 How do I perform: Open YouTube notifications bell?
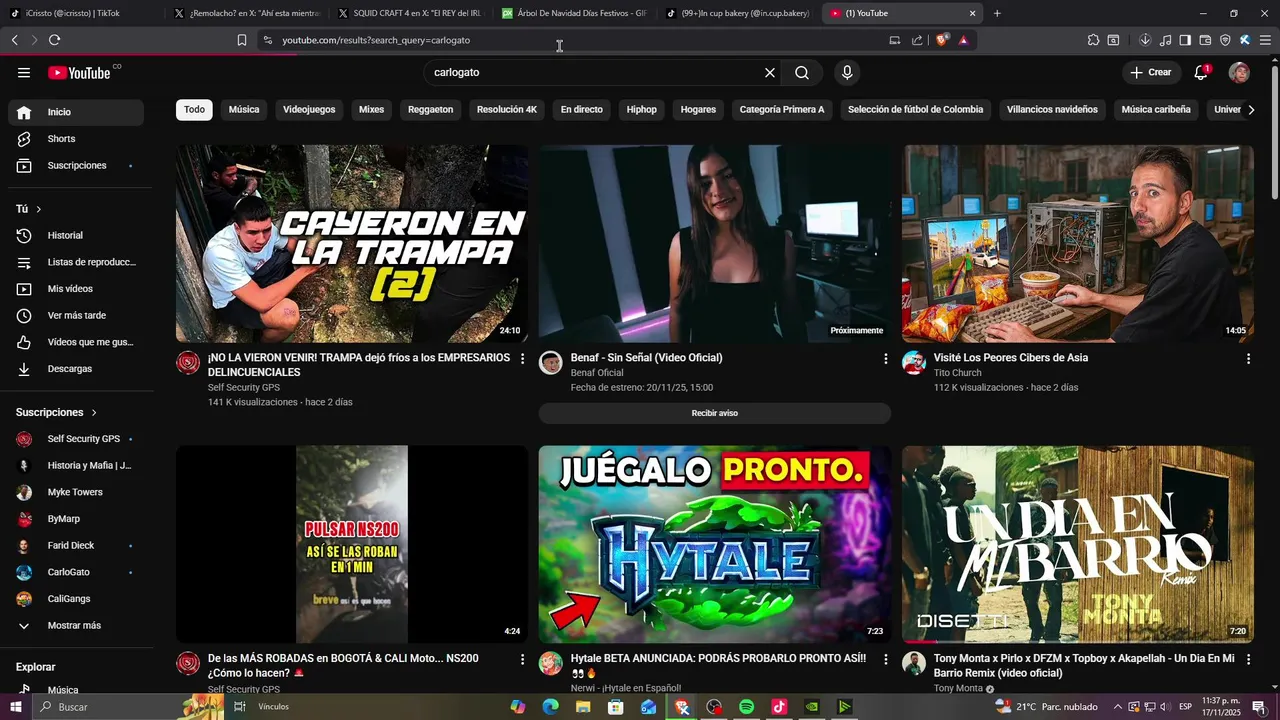click(1201, 72)
